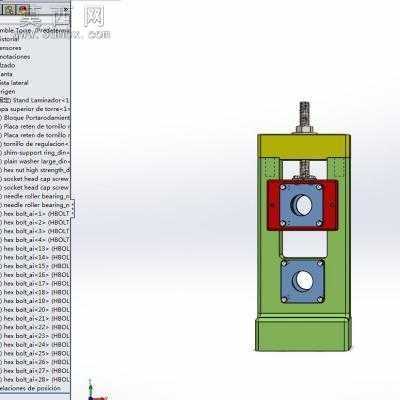Select plain washer large_din component

click(35, 161)
